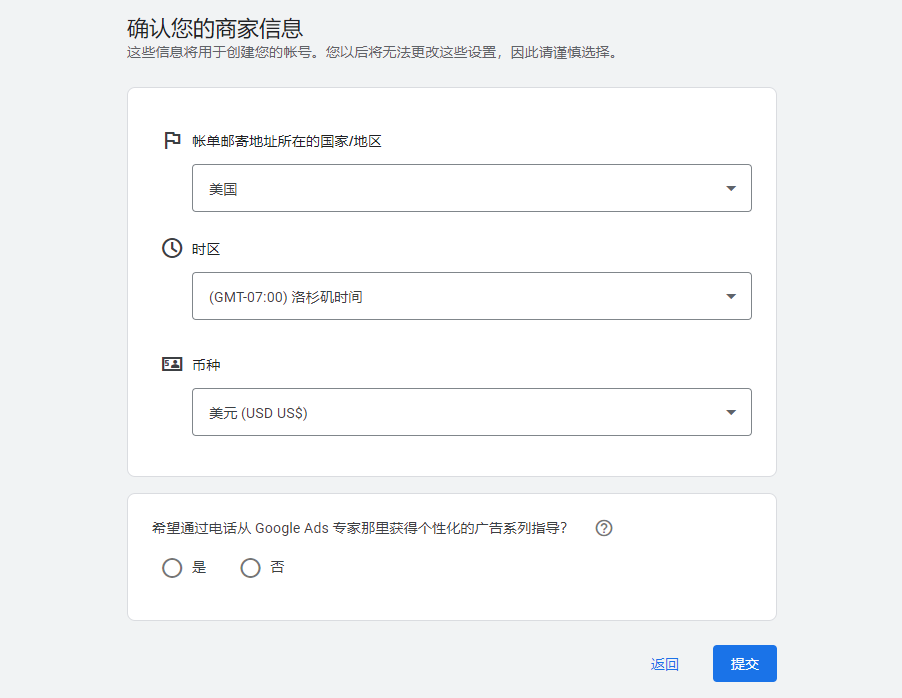
Task: Click the currency banknote icon next to 币种
Action: coord(172,364)
